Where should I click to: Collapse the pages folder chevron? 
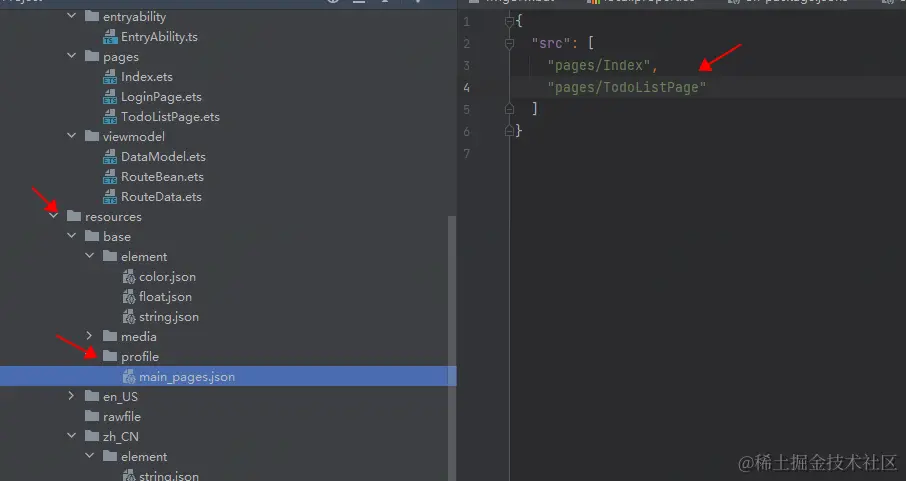coord(72,56)
